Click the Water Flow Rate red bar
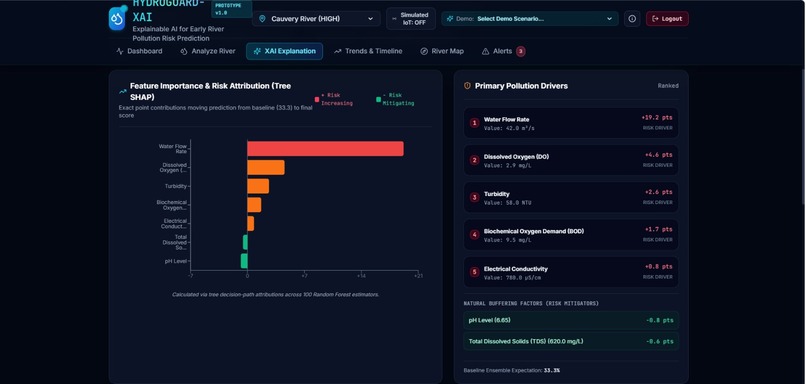The height and width of the screenshot is (384, 806). [325, 149]
